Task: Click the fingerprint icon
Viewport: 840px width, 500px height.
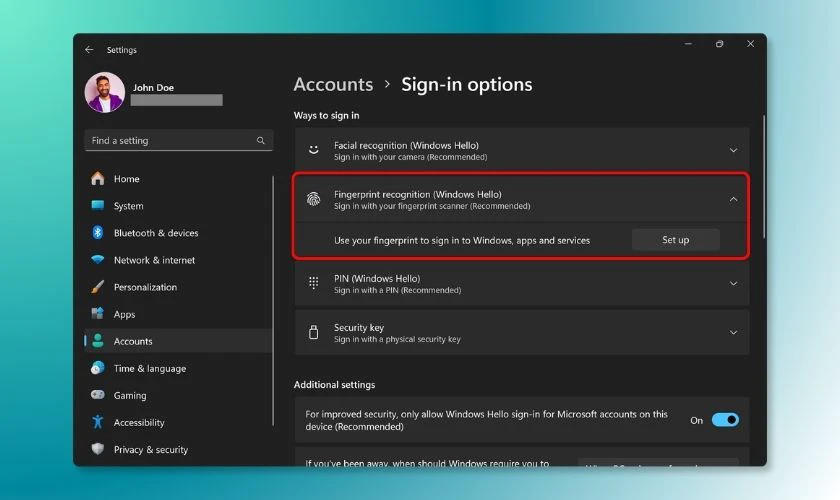Action: [x=313, y=199]
